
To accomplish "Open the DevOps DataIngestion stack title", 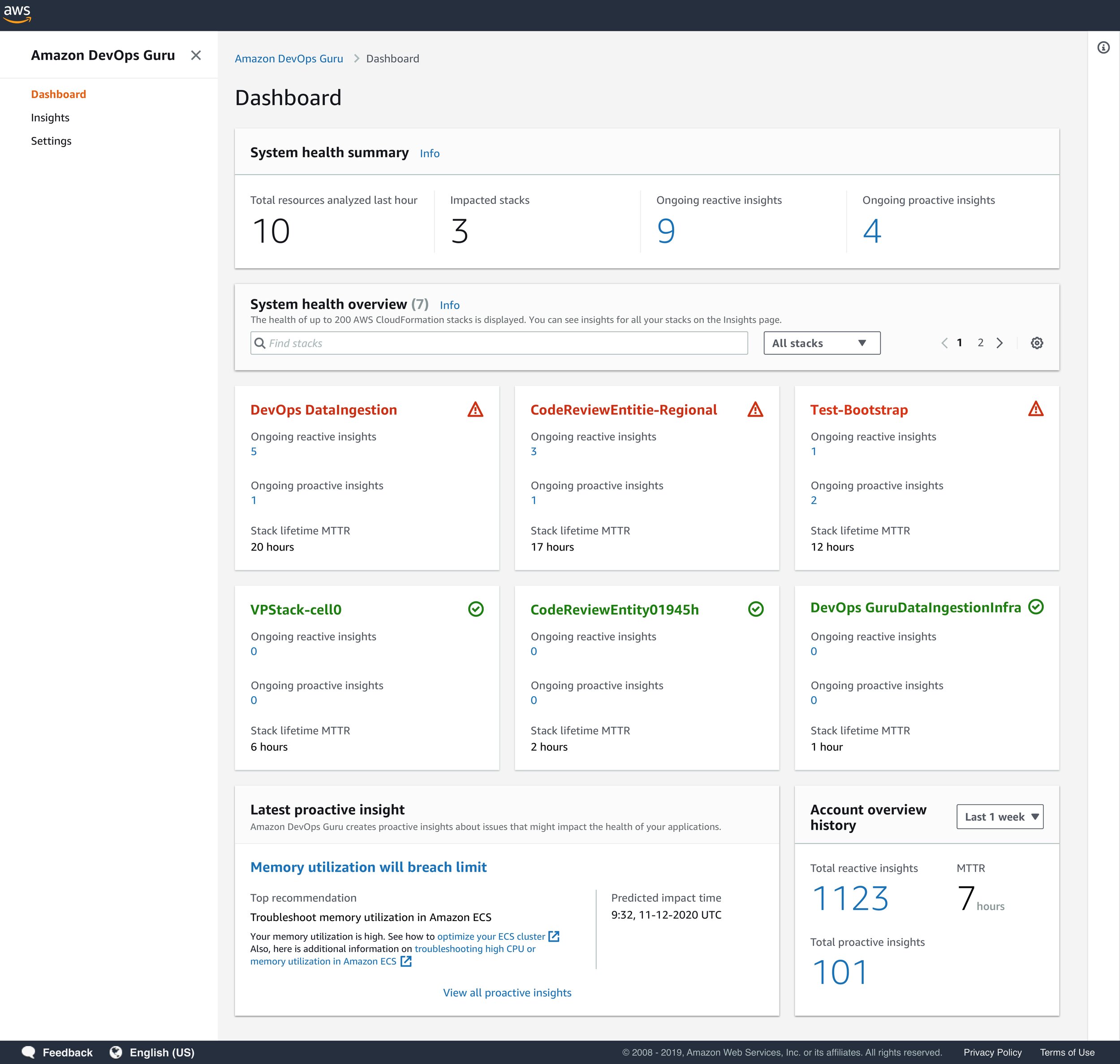I will (323, 409).
